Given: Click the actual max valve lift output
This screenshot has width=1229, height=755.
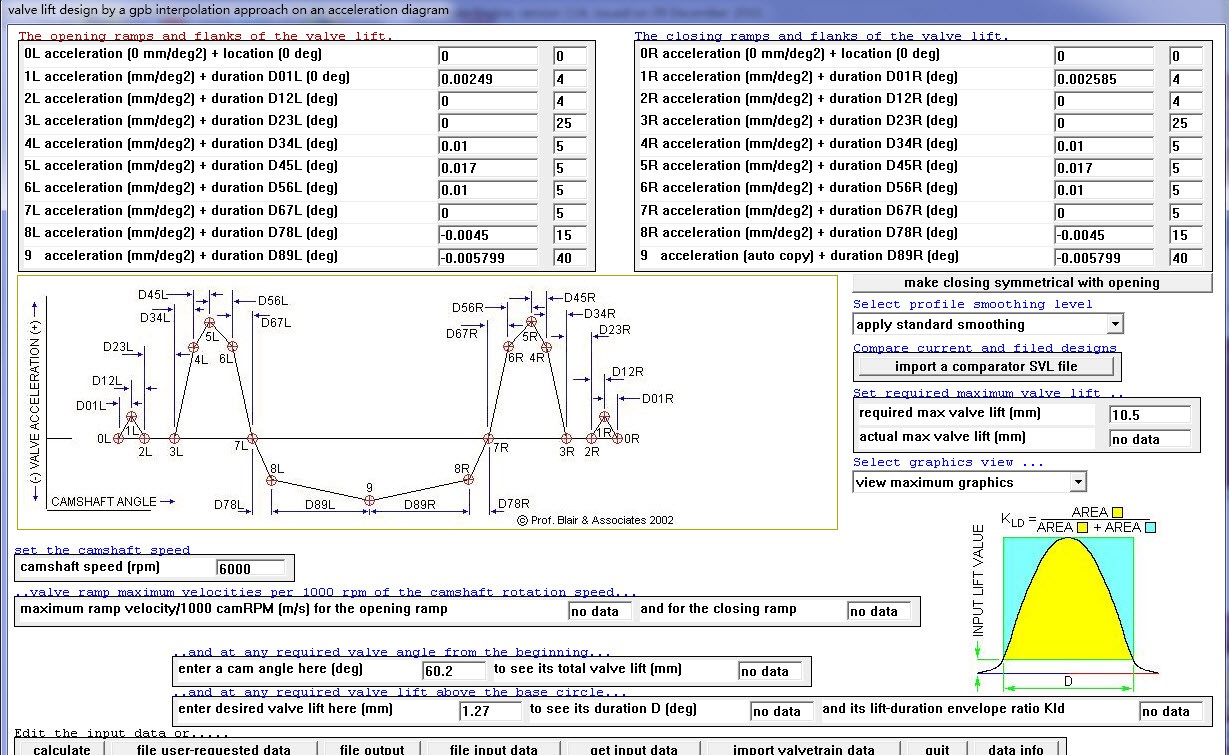Looking at the screenshot, I should pos(1150,438).
